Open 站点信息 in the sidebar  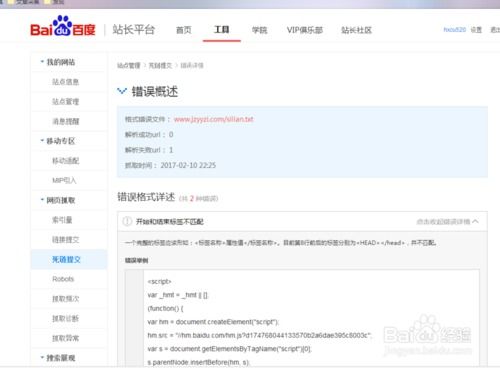pyautogui.click(x=66, y=82)
